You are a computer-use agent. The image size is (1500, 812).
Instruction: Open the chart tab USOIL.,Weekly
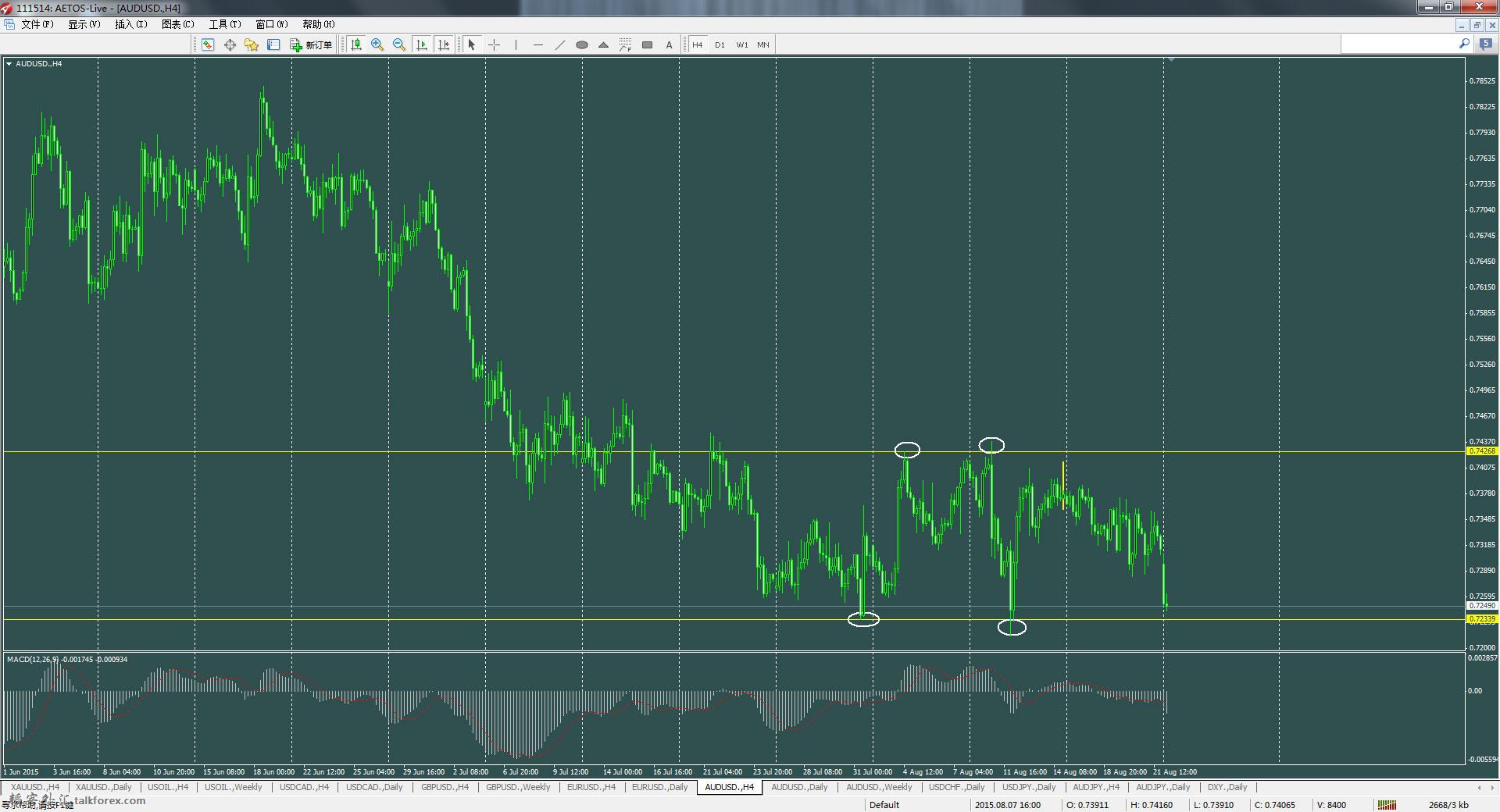(234, 787)
